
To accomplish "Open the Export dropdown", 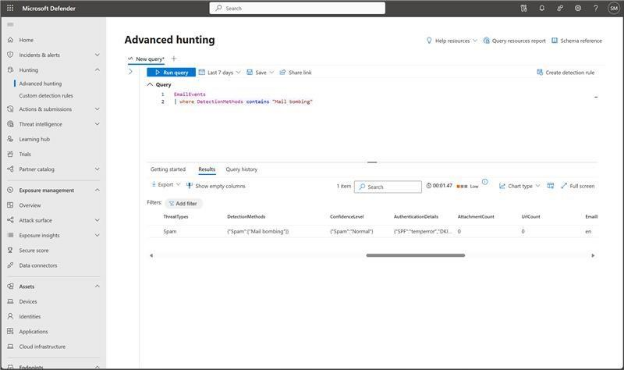I will click(166, 185).
